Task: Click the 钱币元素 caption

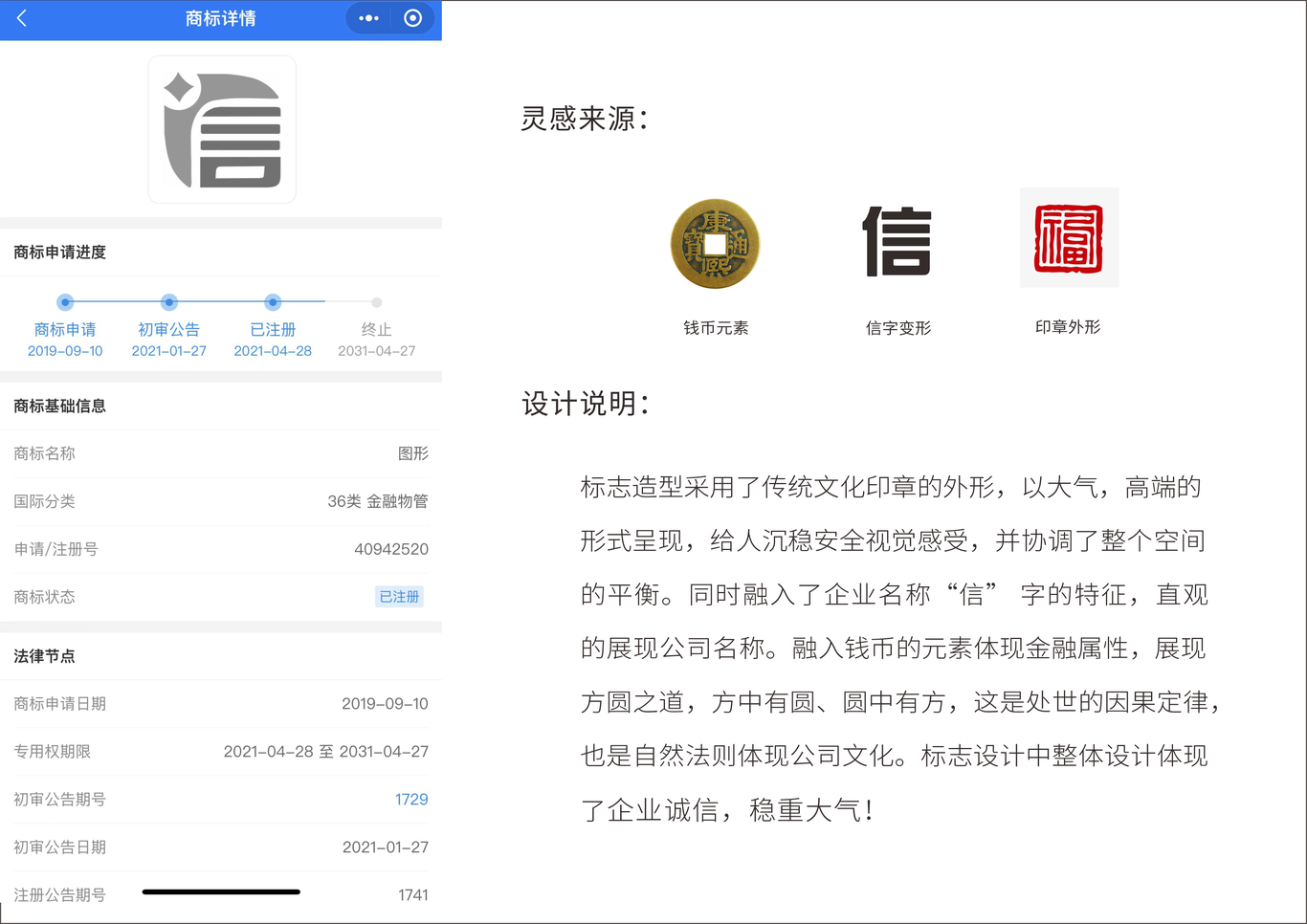Action: tap(716, 328)
